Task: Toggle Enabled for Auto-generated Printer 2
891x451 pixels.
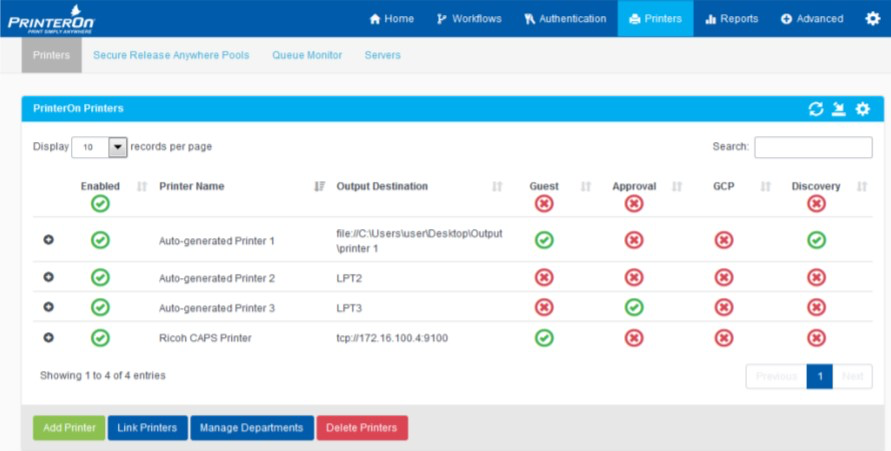Action: coord(100,278)
